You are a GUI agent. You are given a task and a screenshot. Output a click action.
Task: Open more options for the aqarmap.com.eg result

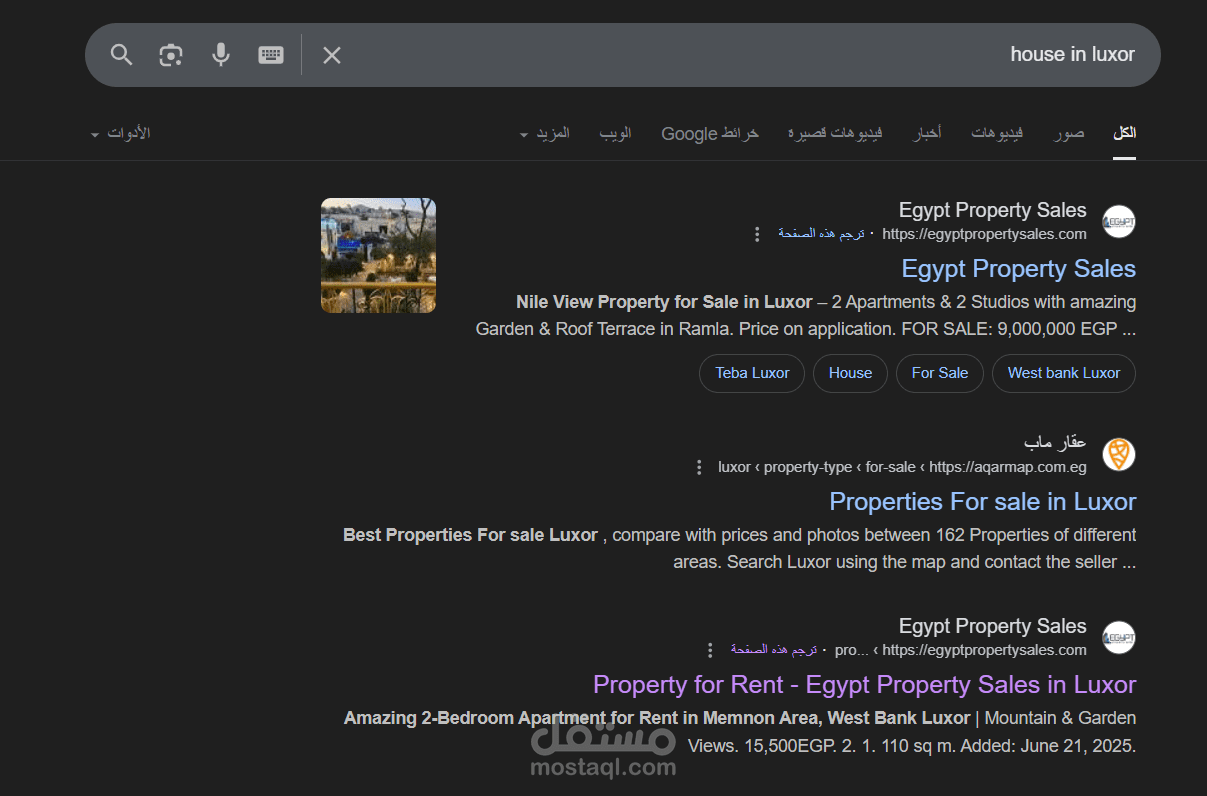(x=699, y=467)
